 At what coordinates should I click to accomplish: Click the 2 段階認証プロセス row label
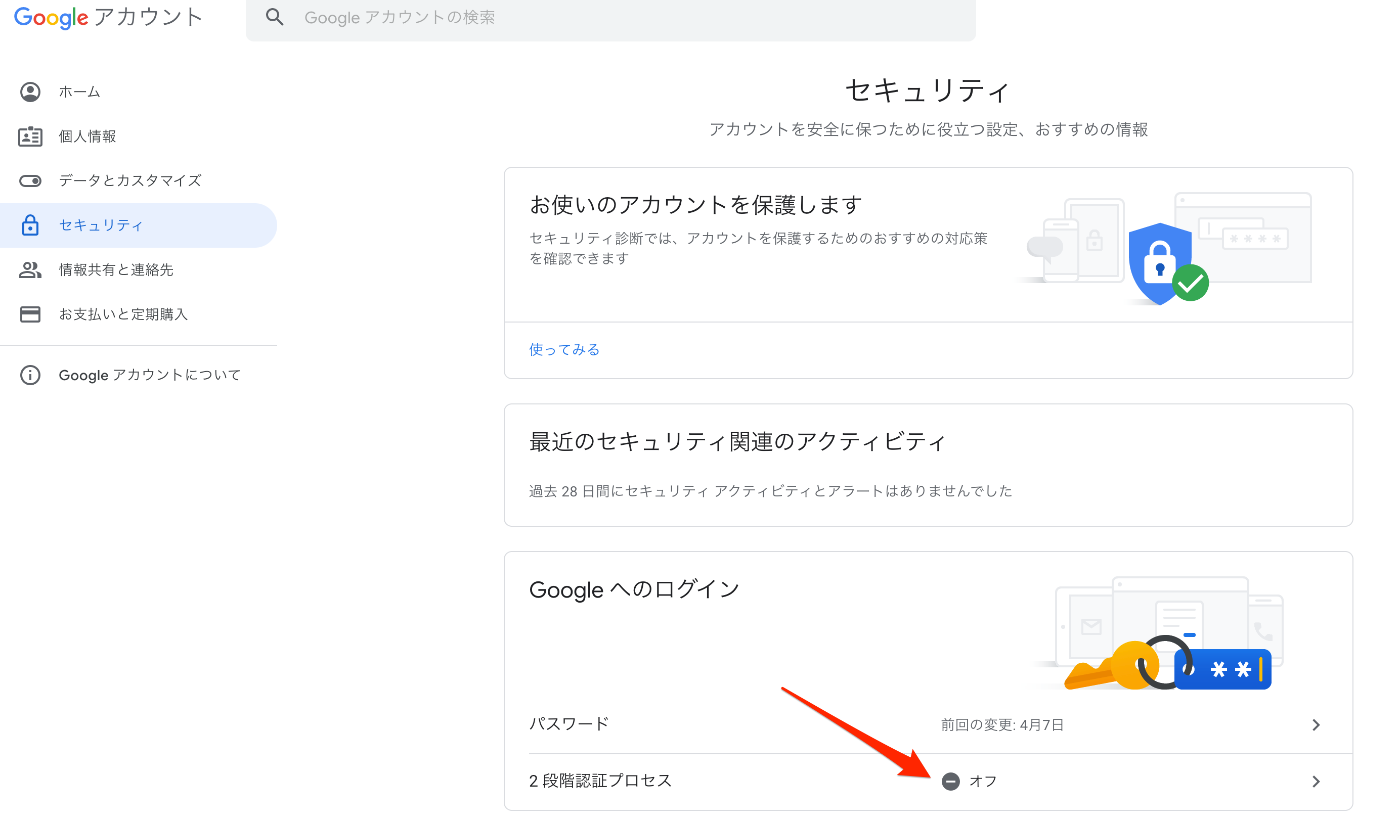coord(600,781)
